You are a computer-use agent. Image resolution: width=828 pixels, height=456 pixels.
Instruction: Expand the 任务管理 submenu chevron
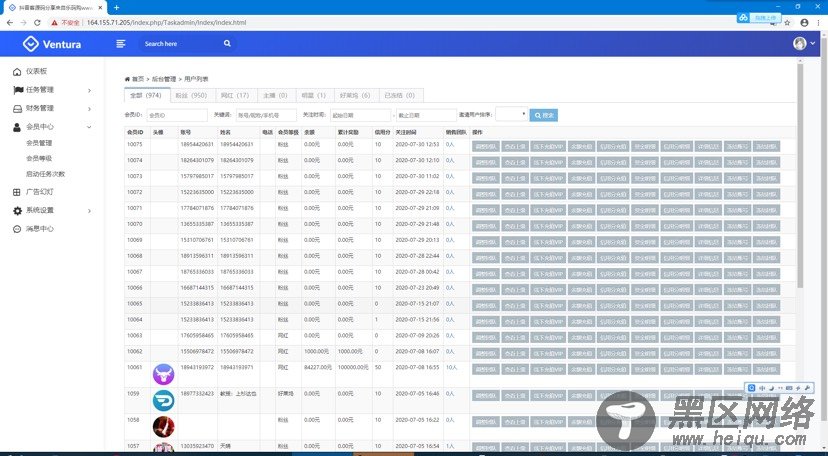coord(89,91)
